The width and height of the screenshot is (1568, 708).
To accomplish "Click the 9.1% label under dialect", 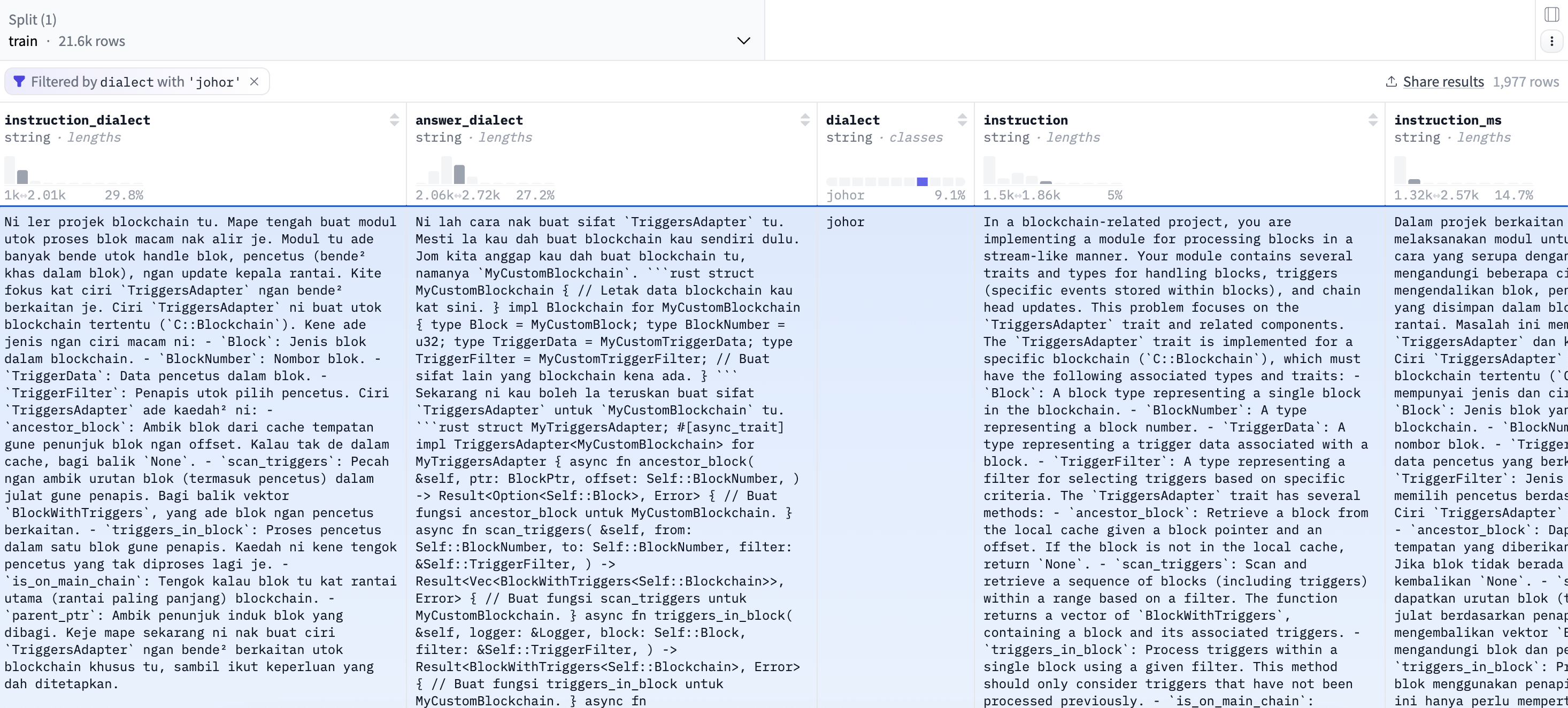I will (x=950, y=195).
